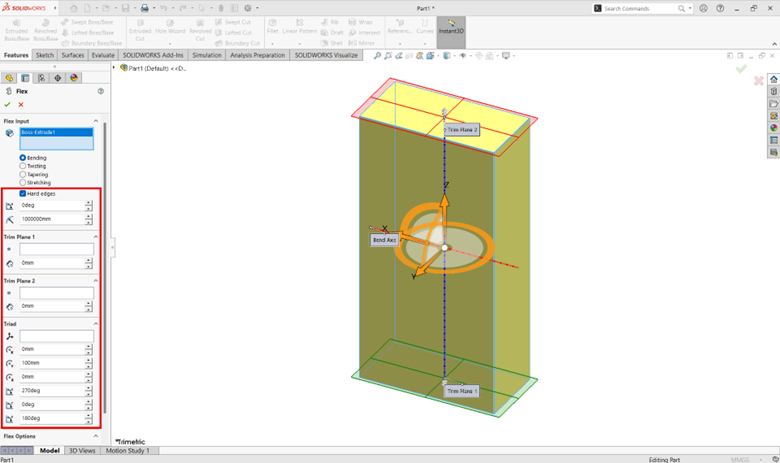780x463 pixels.
Task: Collapse the Triad section
Action: (x=97, y=324)
